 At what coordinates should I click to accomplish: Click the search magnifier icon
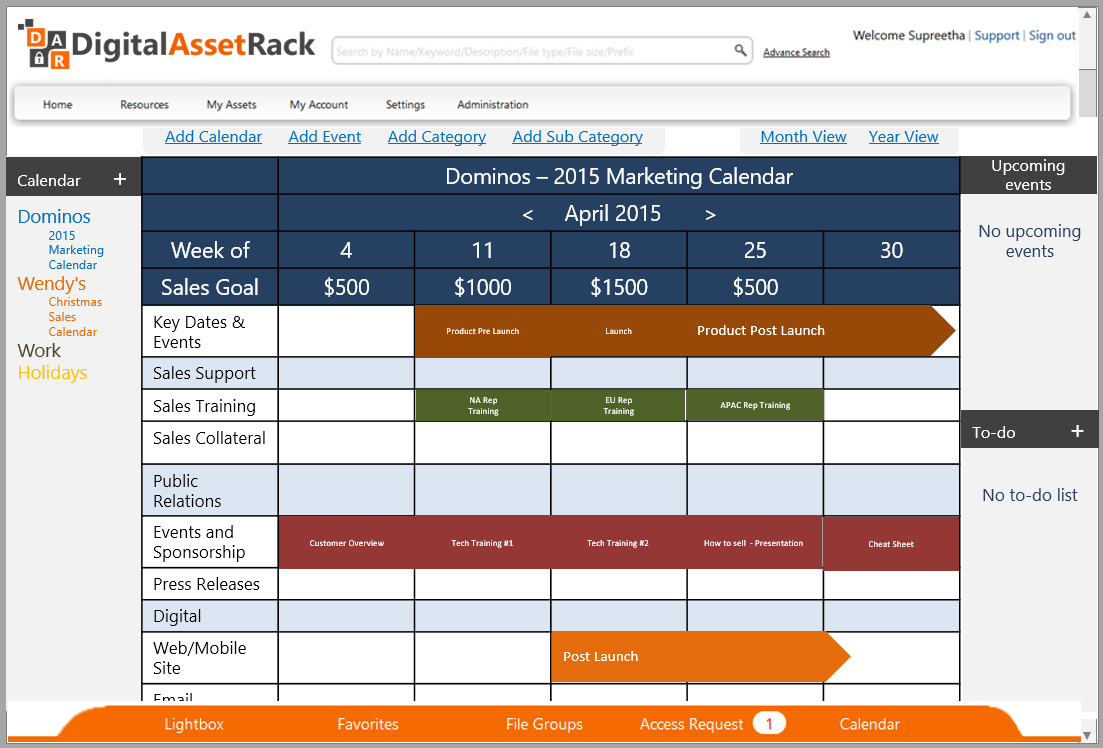click(740, 50)
